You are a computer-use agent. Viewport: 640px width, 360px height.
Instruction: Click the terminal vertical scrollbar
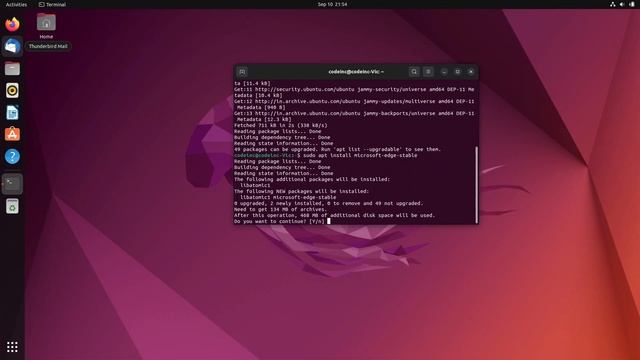(x=476, y=184)
